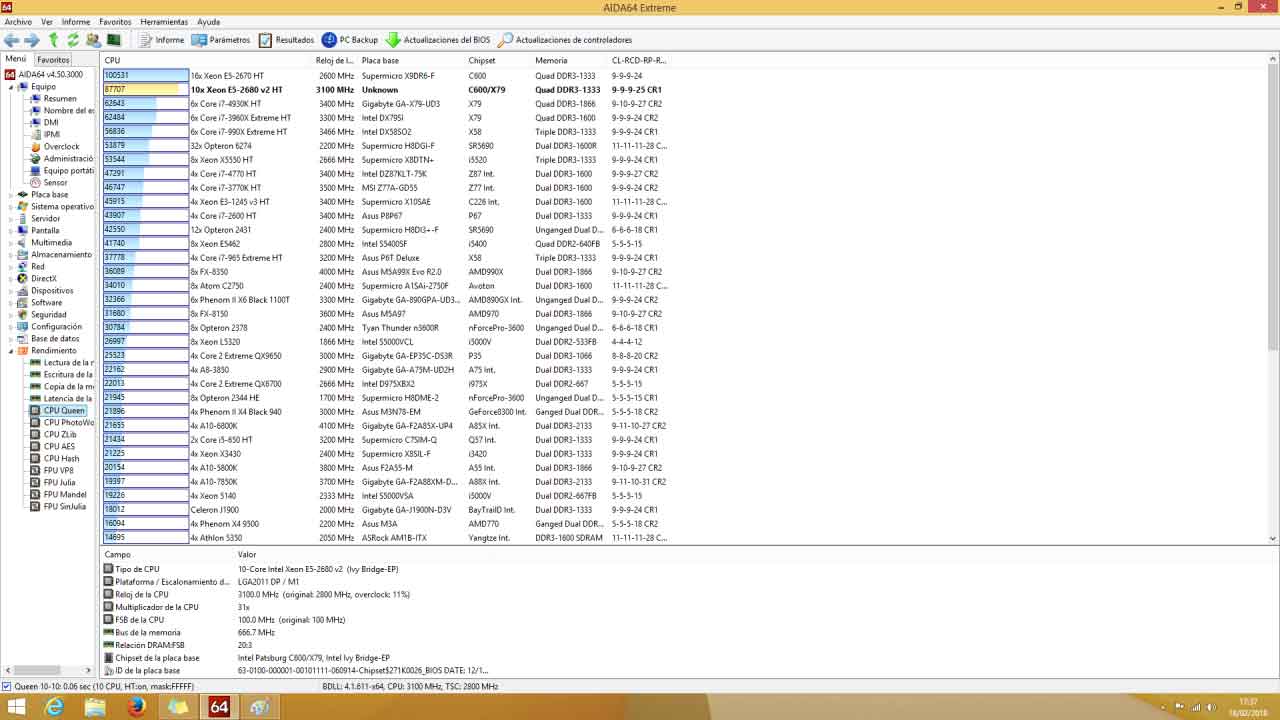Select the 8x FX-8350 result row

(x=385, y=272)
